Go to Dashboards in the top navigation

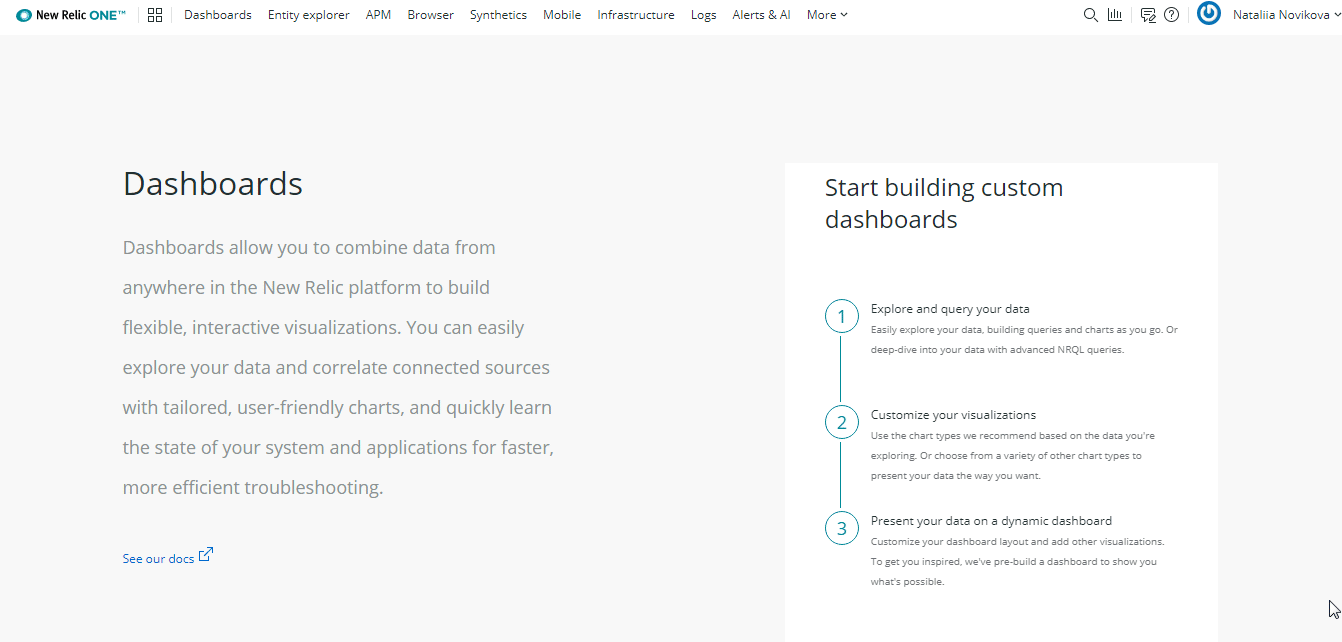click(x=218, y=15)
